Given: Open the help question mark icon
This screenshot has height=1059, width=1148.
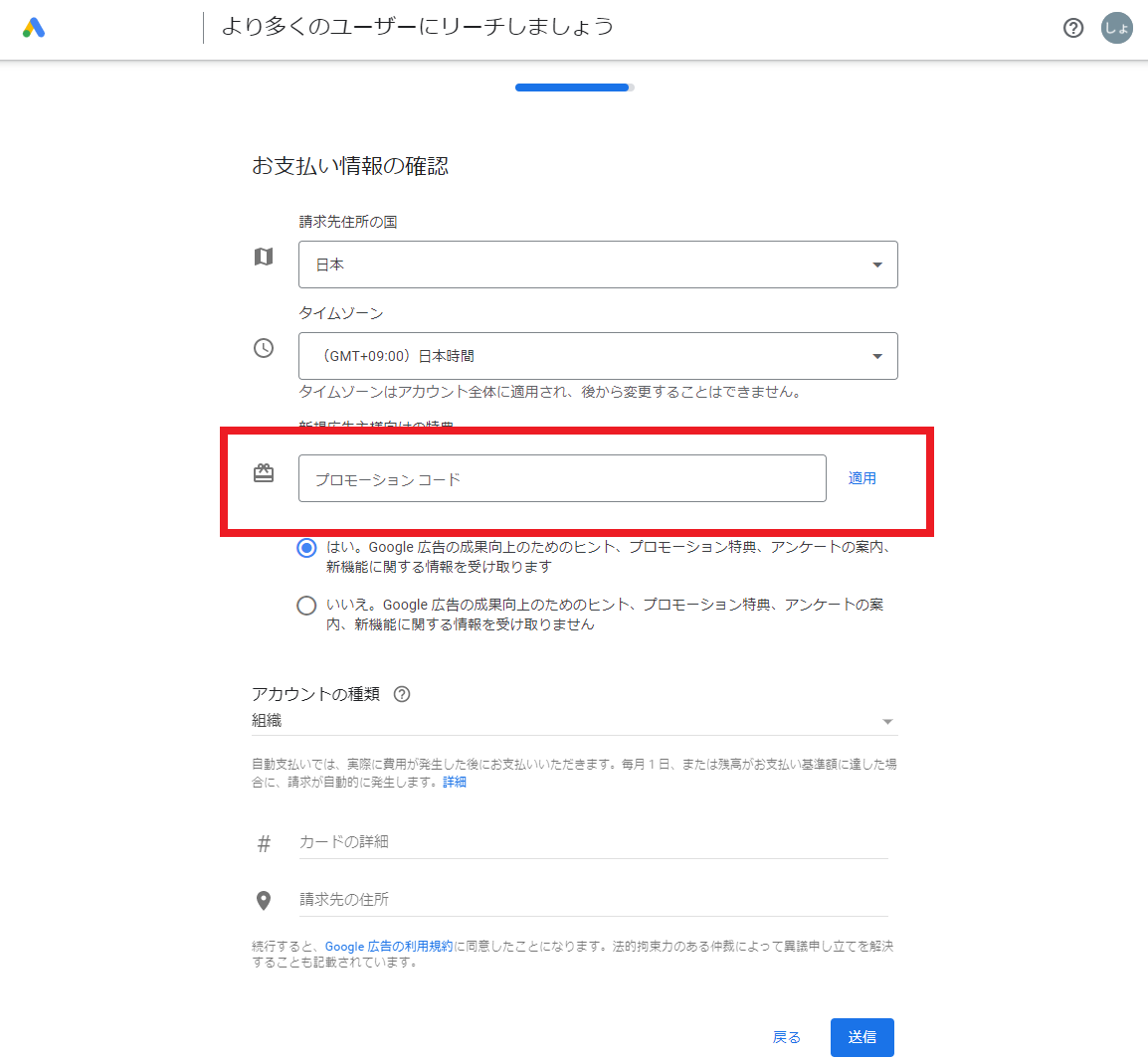Looking at the screenshot, I should [1073, 28].
